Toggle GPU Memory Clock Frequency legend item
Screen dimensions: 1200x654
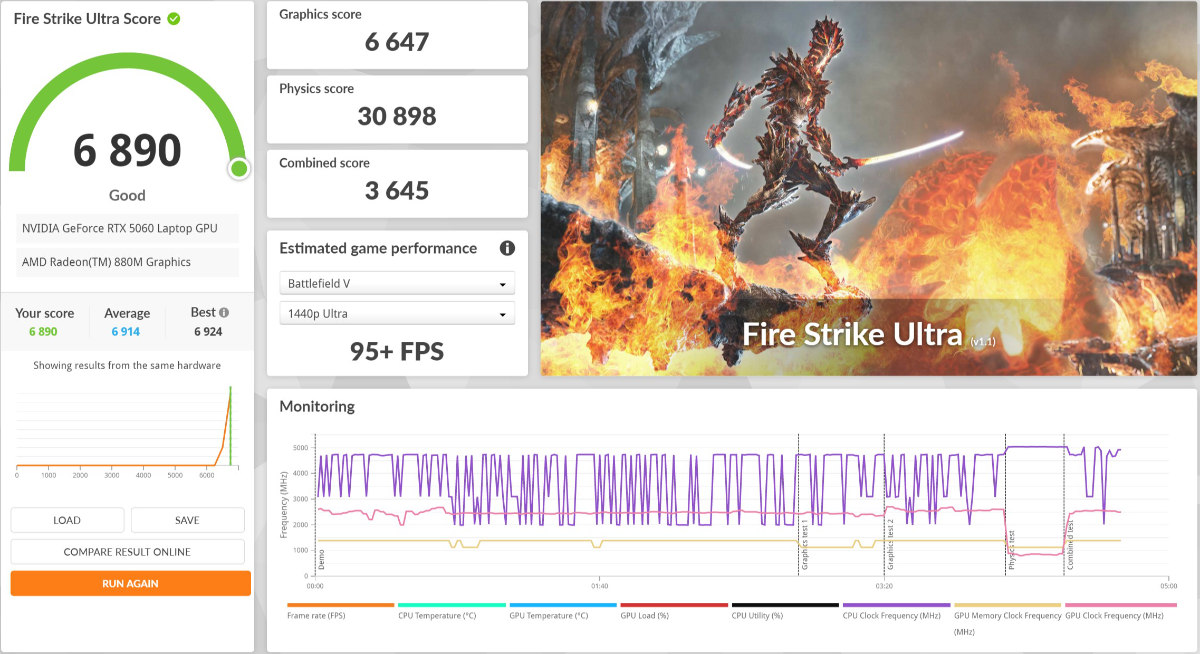point(1007,618)
